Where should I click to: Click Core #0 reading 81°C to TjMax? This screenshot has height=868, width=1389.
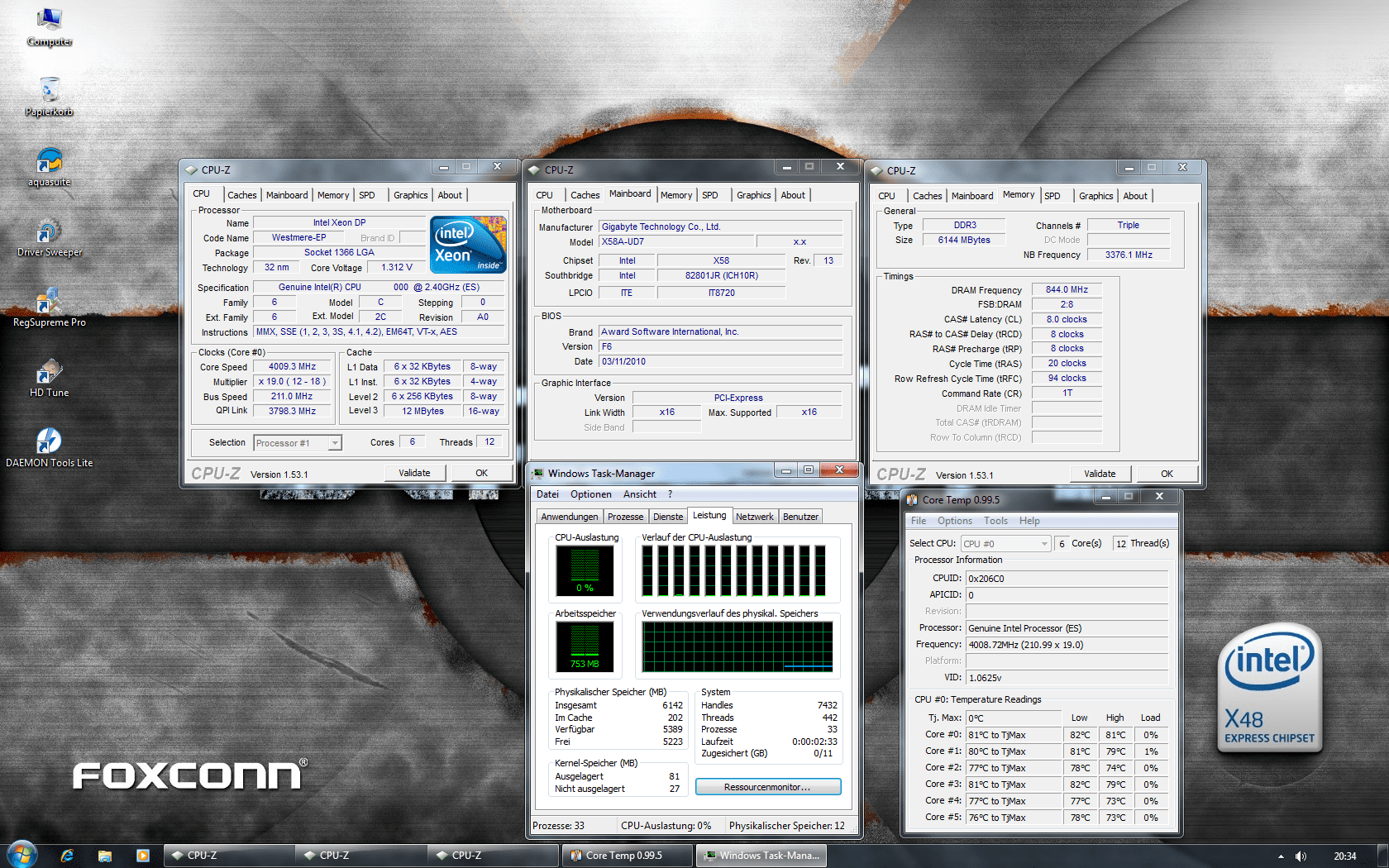[x=1014, y=735]
